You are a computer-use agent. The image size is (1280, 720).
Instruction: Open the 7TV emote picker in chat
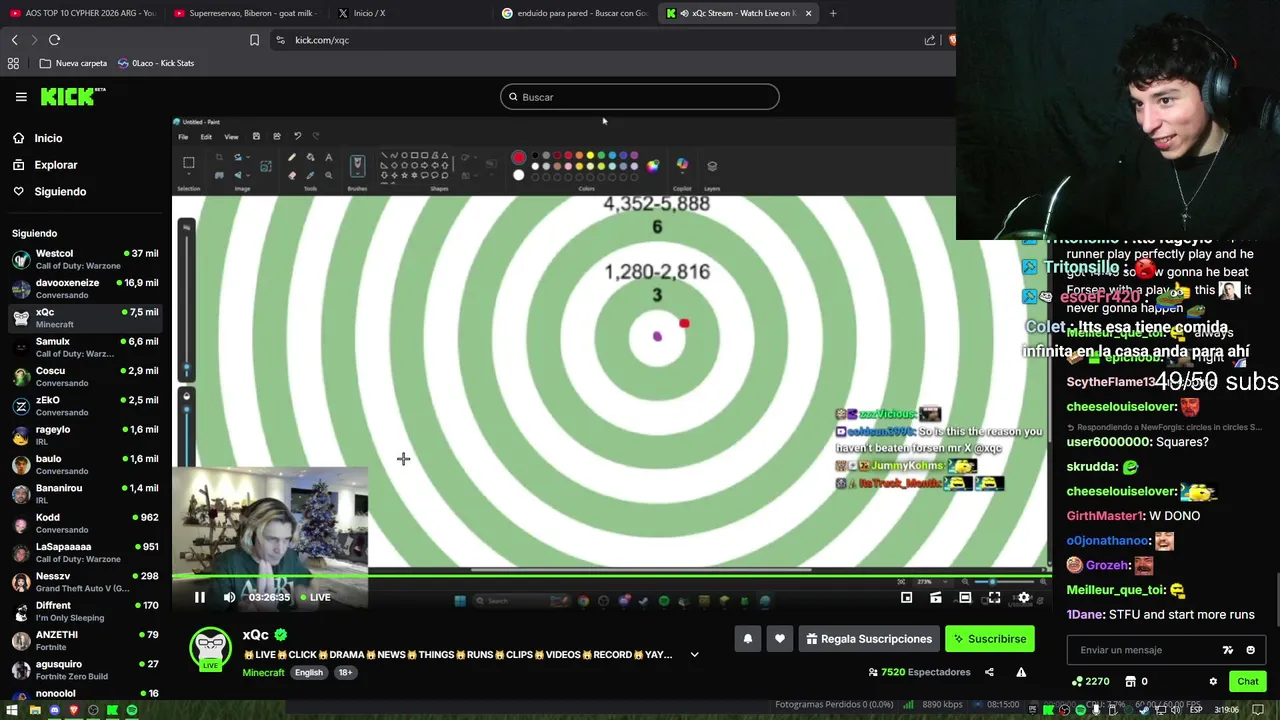point(1228,650)
